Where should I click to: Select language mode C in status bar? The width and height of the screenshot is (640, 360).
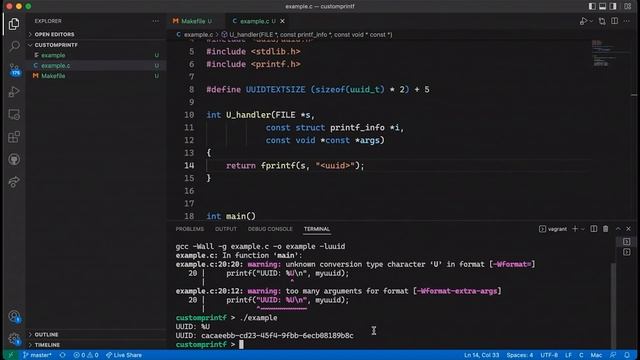(581, 355)
